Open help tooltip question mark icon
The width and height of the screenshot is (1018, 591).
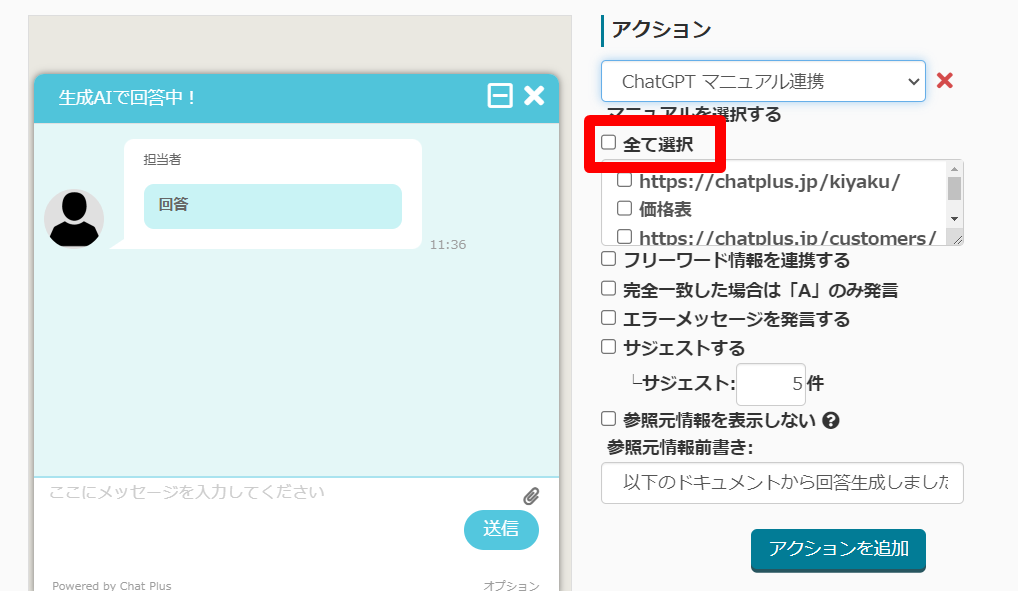tap(830, 421)
